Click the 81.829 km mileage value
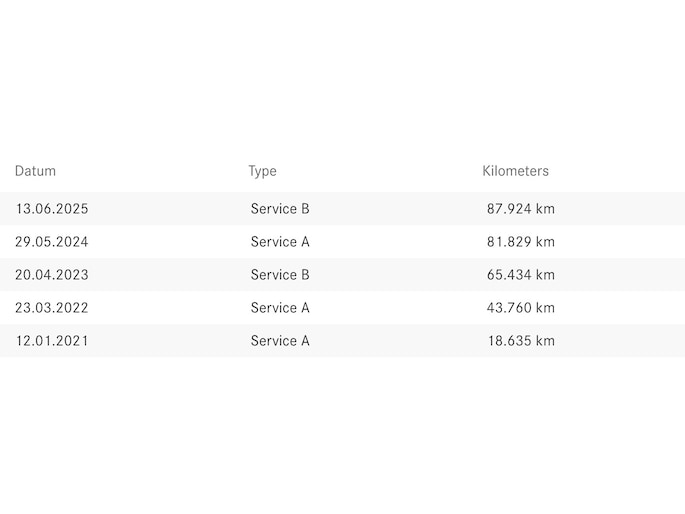The width and height of the screenshot is (685, 514). pyautogui.click(x=520, y=242)
